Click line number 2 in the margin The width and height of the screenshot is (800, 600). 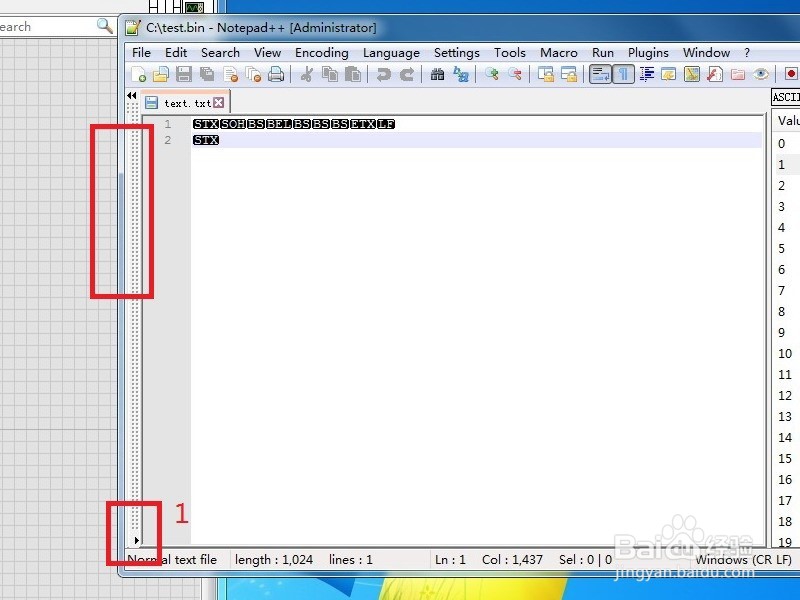click(168, 140)
